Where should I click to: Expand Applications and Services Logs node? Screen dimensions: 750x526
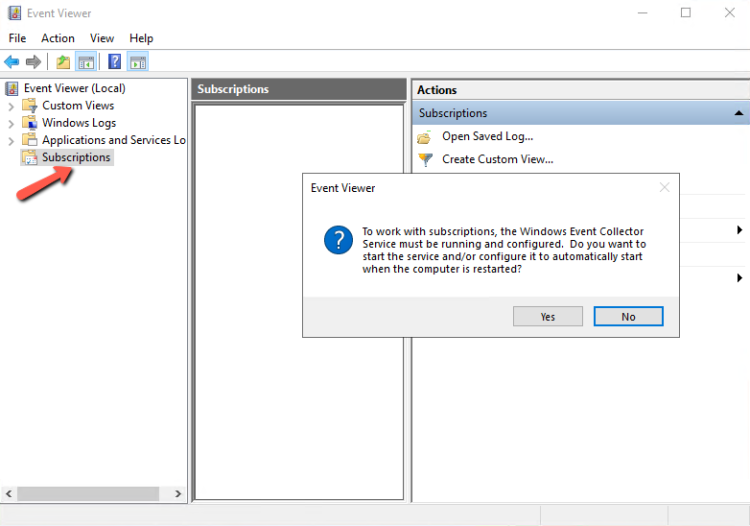coord(11,141)
